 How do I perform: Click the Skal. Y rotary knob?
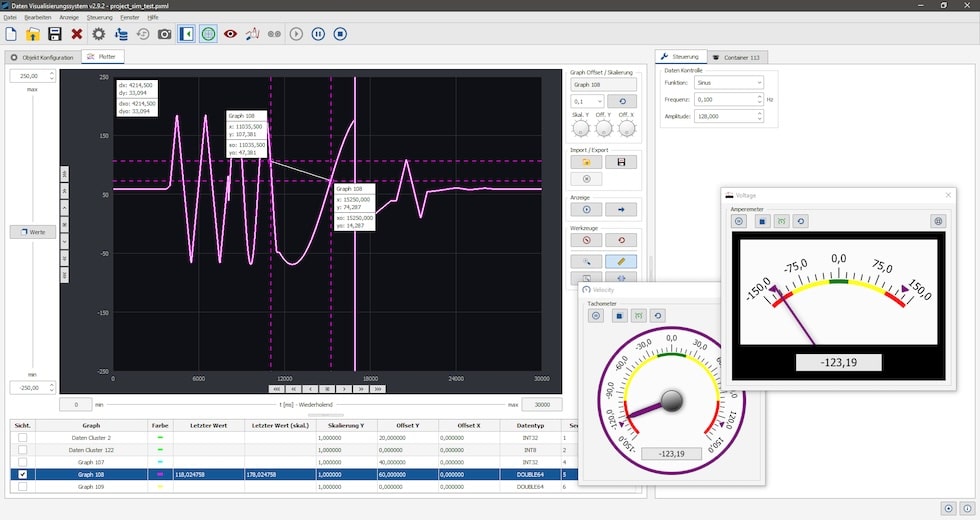tap(579, 127)
